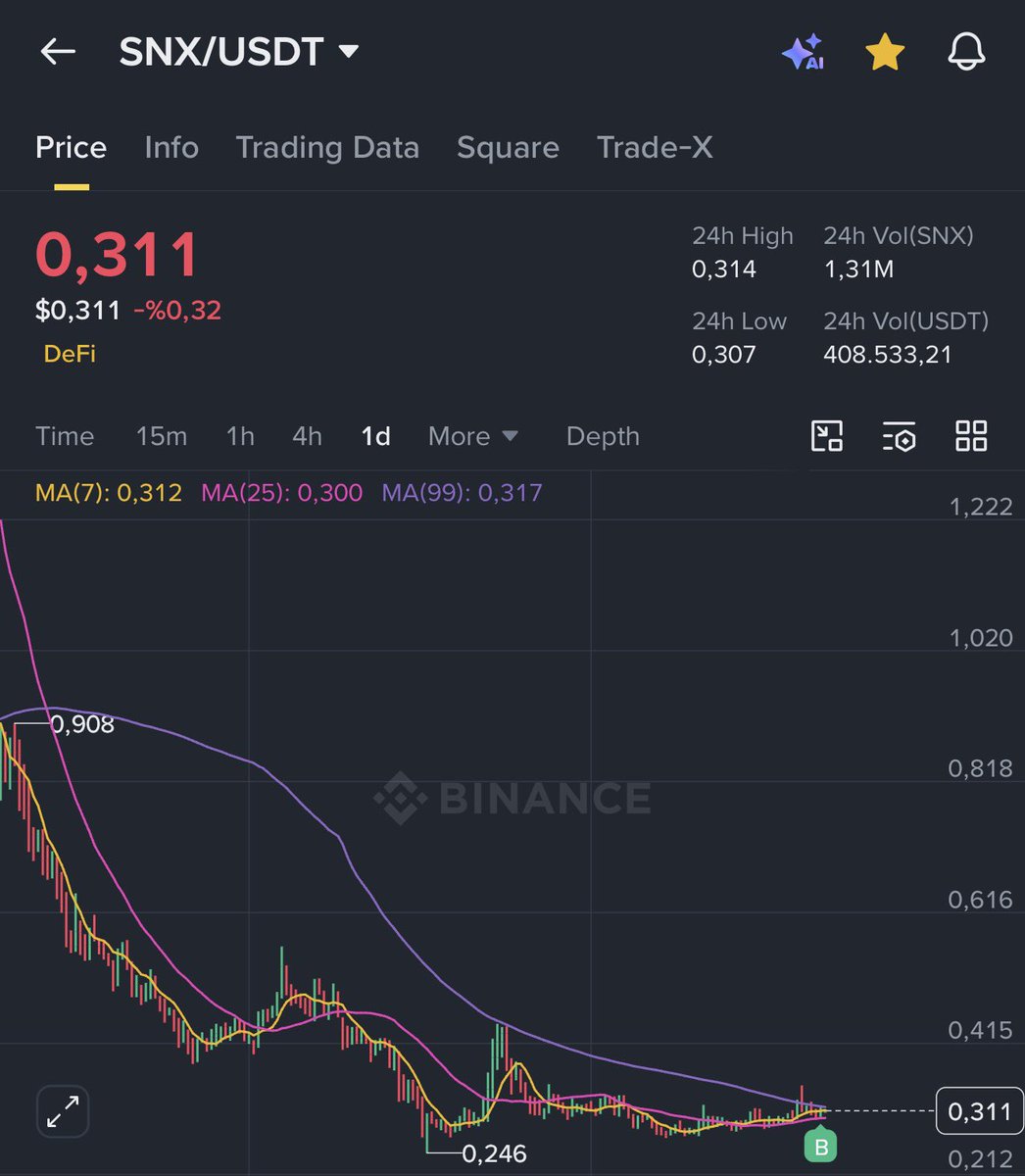Tap the 24h Vol(USDT) value 408.533,21

pos(888,354)
